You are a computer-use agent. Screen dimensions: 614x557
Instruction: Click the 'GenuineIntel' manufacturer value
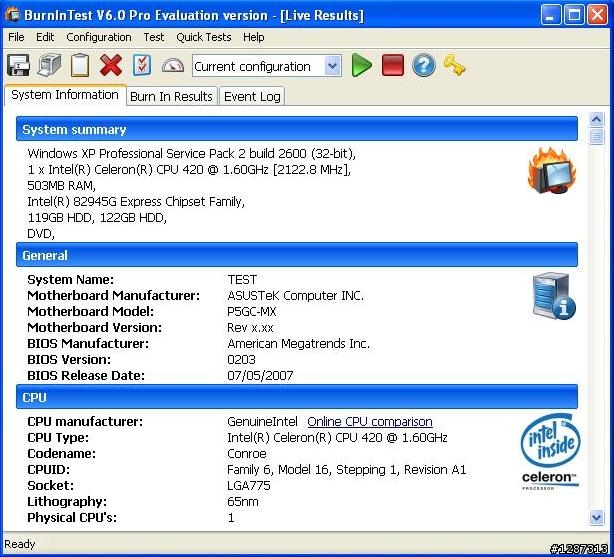[262, 421]
